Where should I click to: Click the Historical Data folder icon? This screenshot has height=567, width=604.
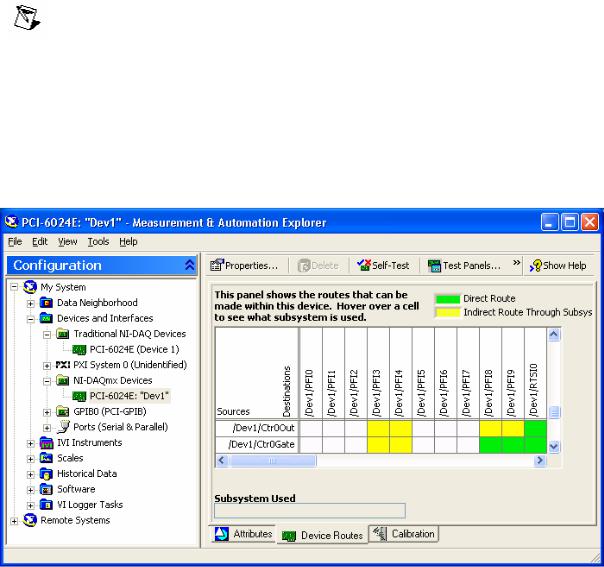pyautogui.click(x=46, y=474)
